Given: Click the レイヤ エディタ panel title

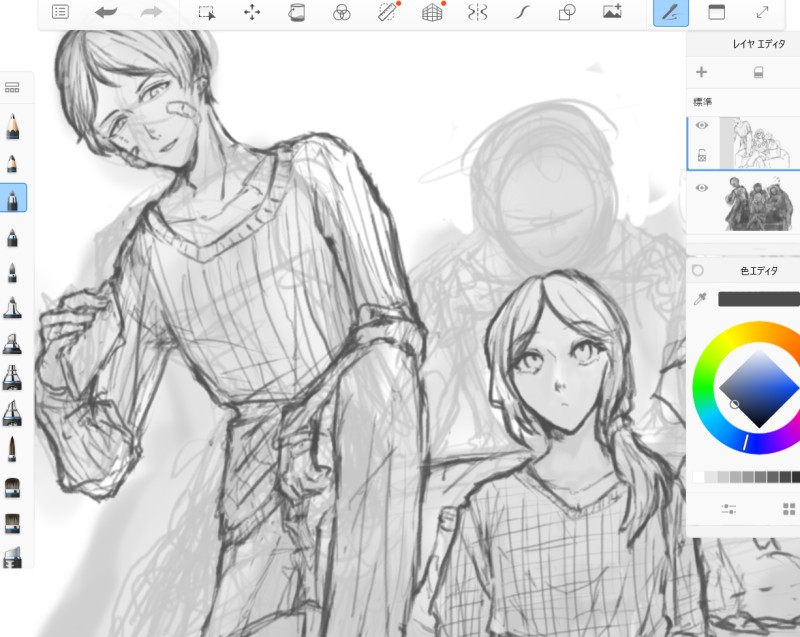Looking at the screenshot, I should click(x=759, y=44).
